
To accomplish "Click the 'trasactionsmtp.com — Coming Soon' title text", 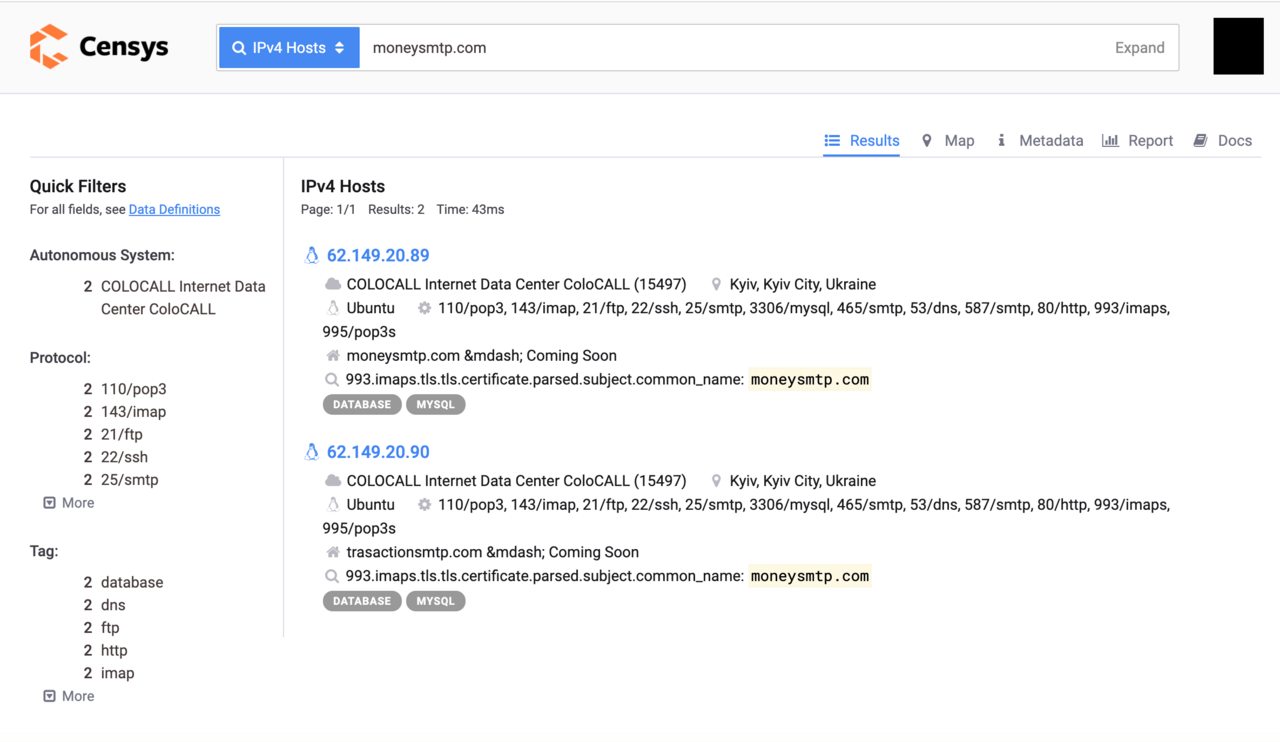I will click(x=492, y=552).
